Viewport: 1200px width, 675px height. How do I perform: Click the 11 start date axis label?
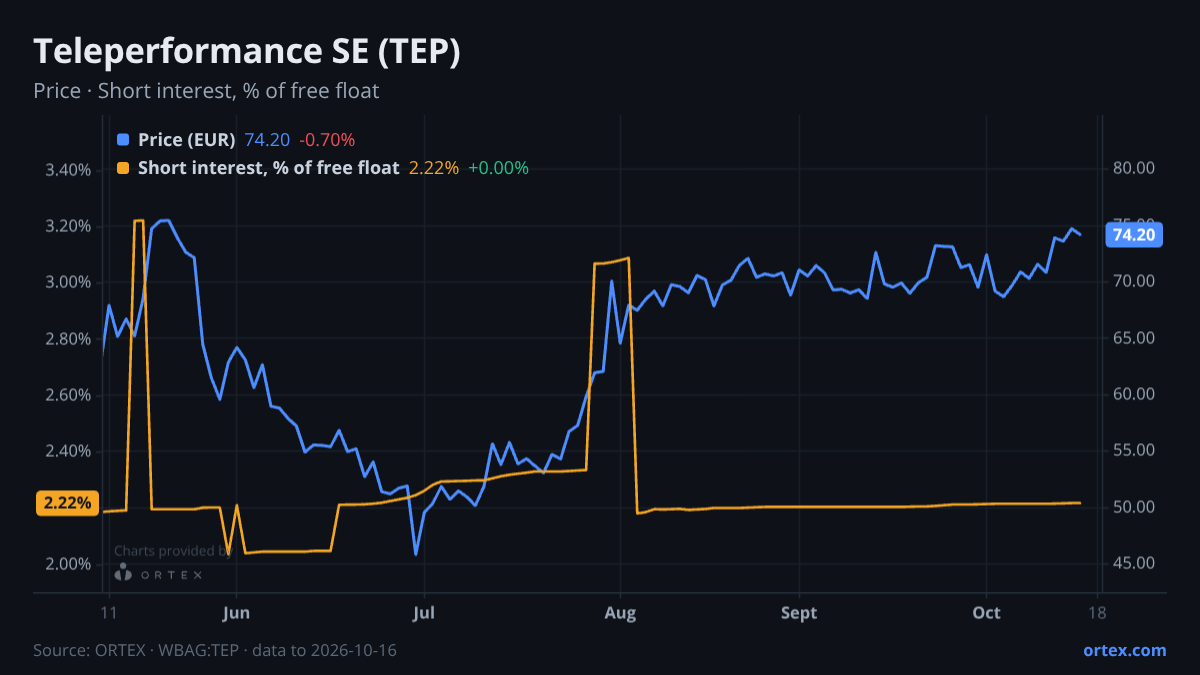[x=109, y=613]
